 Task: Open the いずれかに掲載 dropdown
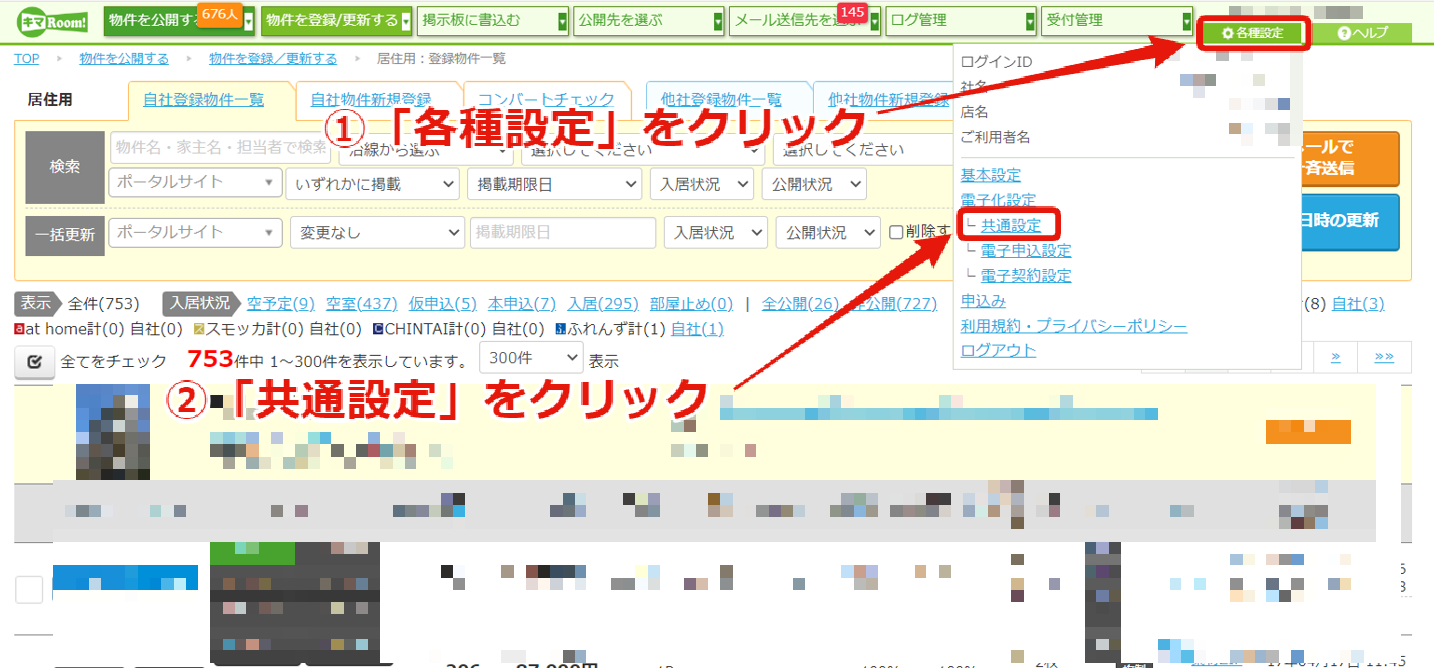[x=373, y=184]
